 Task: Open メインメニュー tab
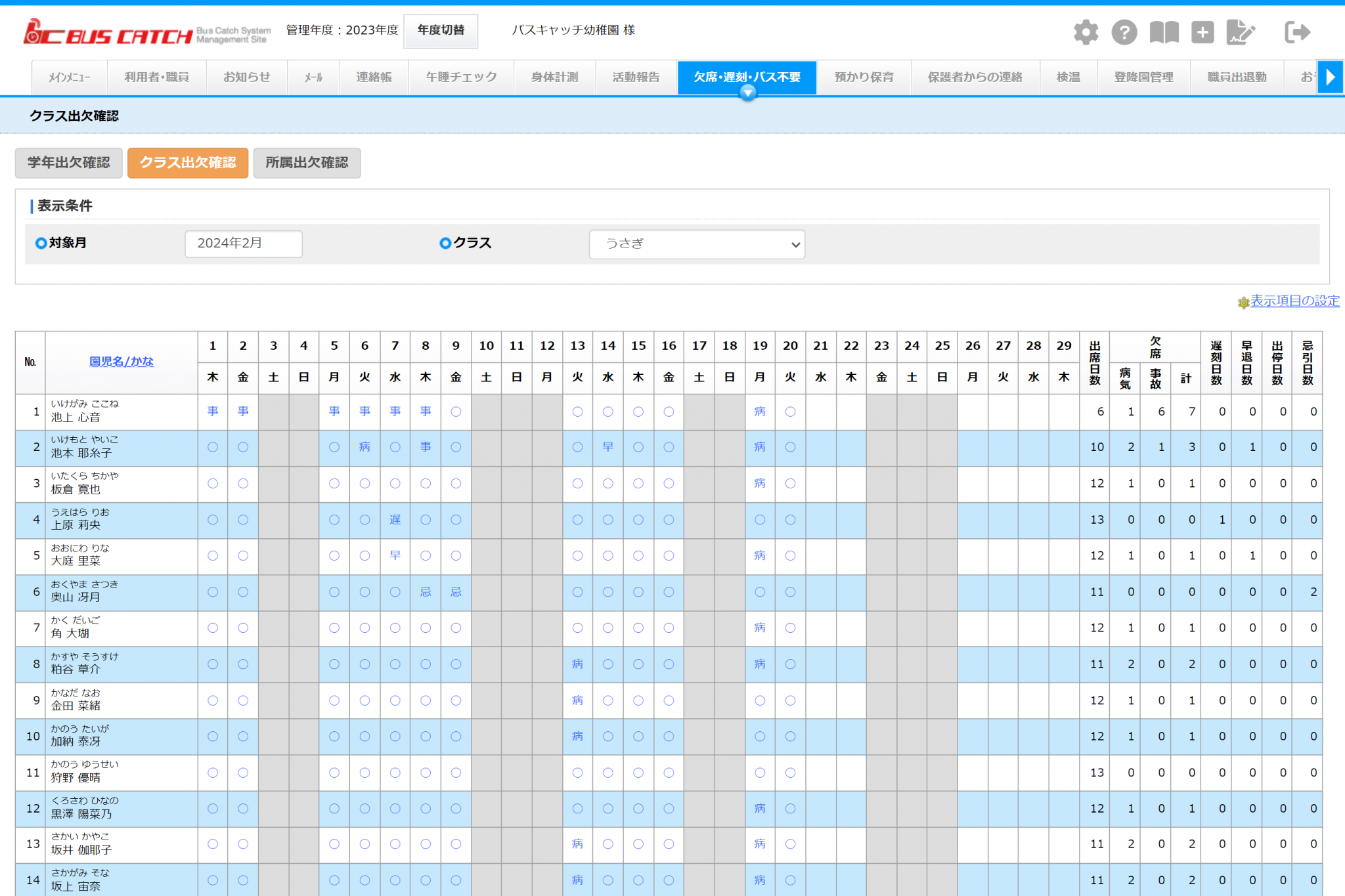[70, 77]
